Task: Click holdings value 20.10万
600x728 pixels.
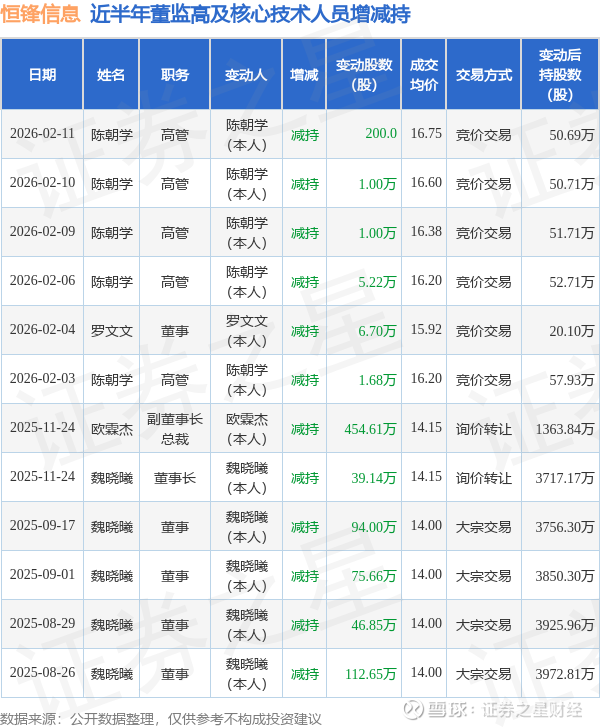Action: coord(572,331)
